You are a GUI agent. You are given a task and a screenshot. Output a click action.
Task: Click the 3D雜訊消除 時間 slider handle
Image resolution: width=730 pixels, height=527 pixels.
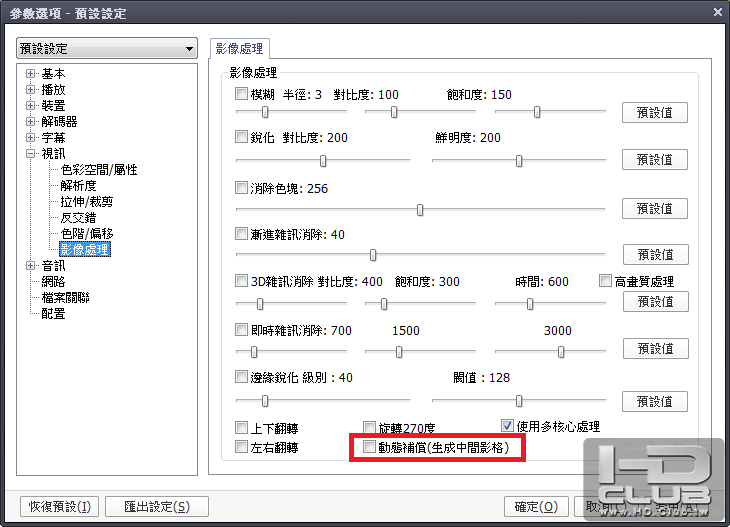pyautogui.click(x=530, y=304)
